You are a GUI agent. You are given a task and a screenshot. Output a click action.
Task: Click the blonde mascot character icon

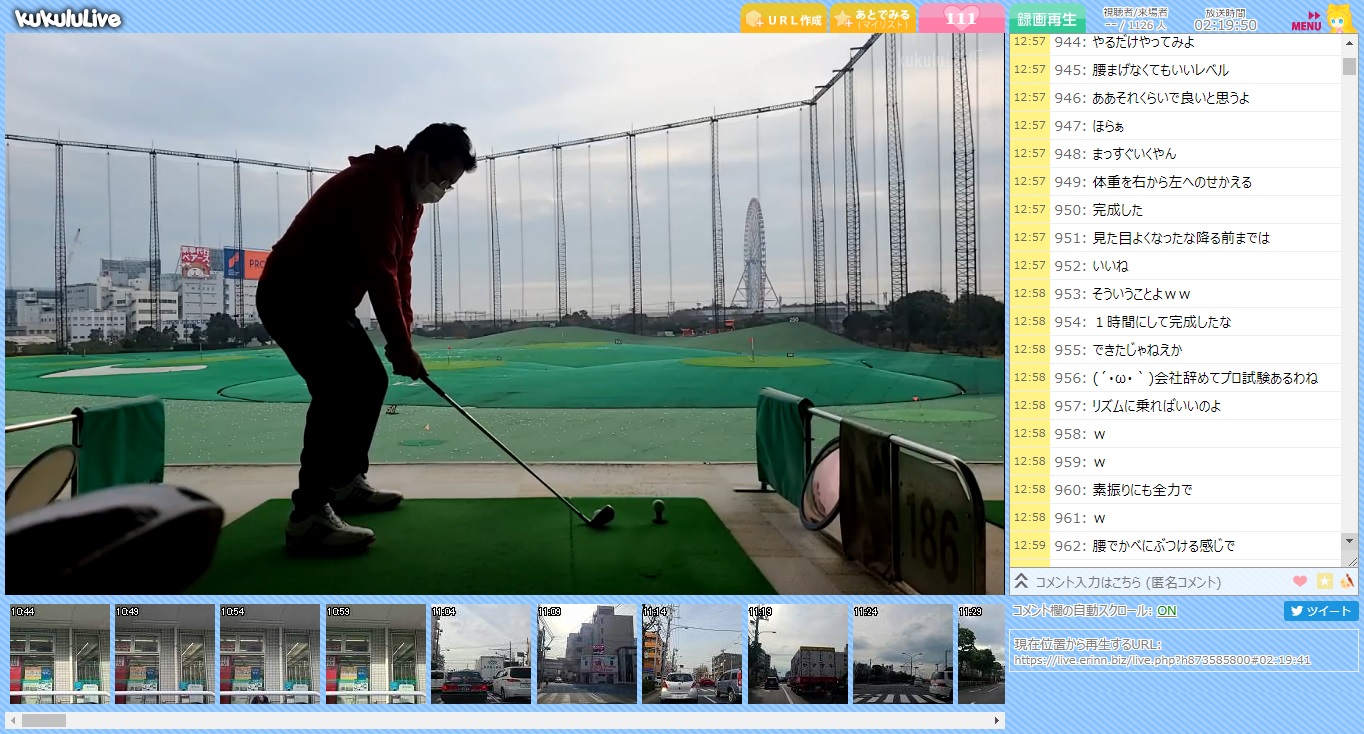[1339, 18]
